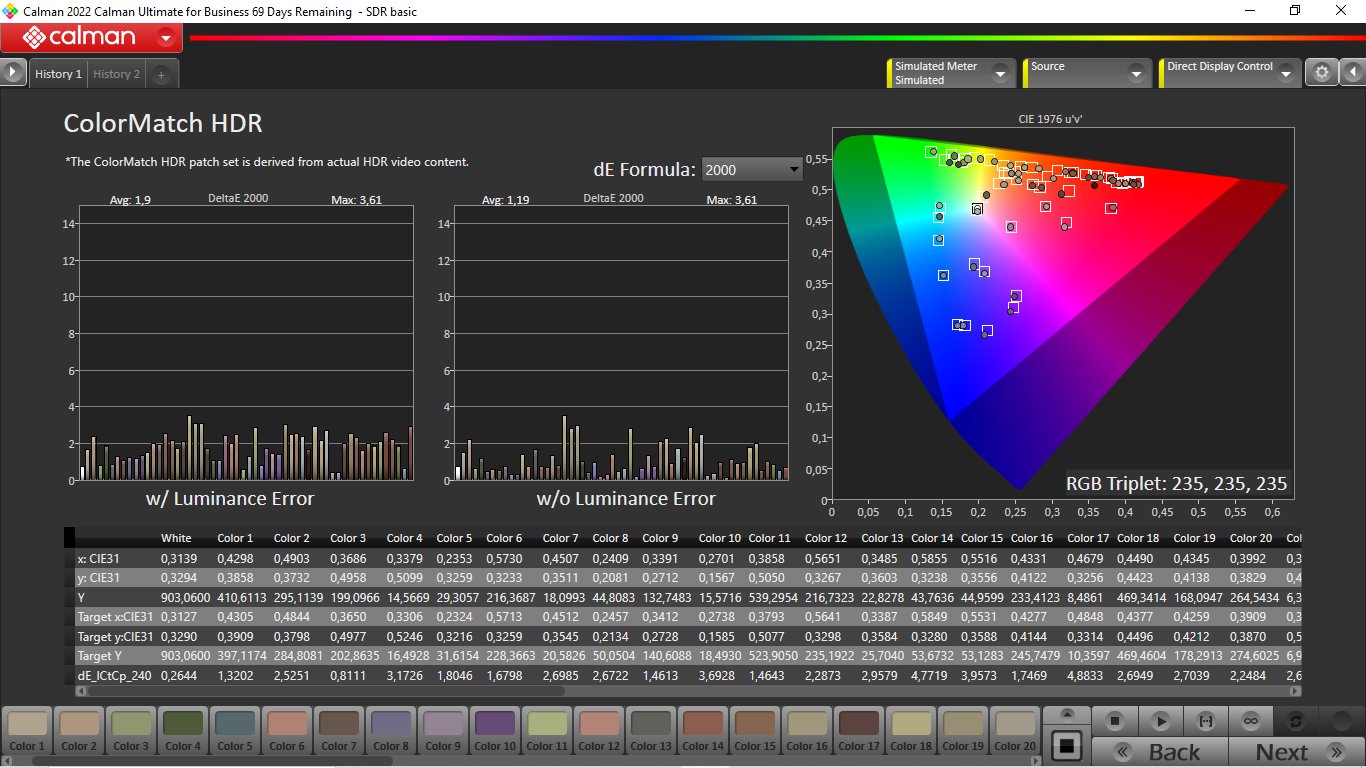The height and width of the screenshot is (768, 1366).
Task: Click the large square pattern window button
Action: 1066,746
